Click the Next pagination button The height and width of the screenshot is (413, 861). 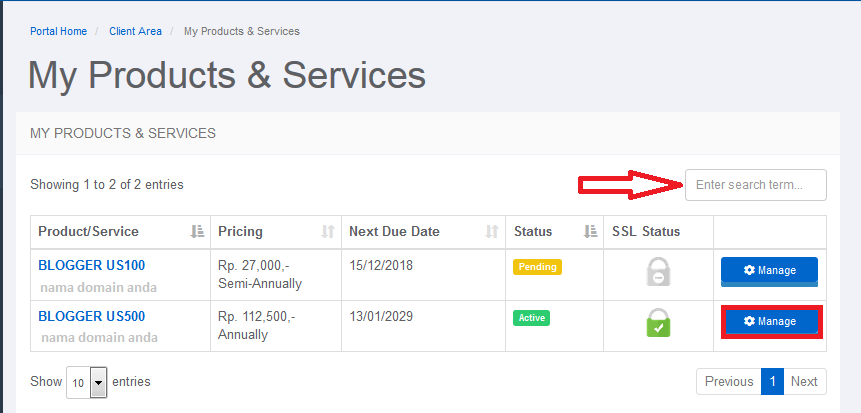coord(804,382)
